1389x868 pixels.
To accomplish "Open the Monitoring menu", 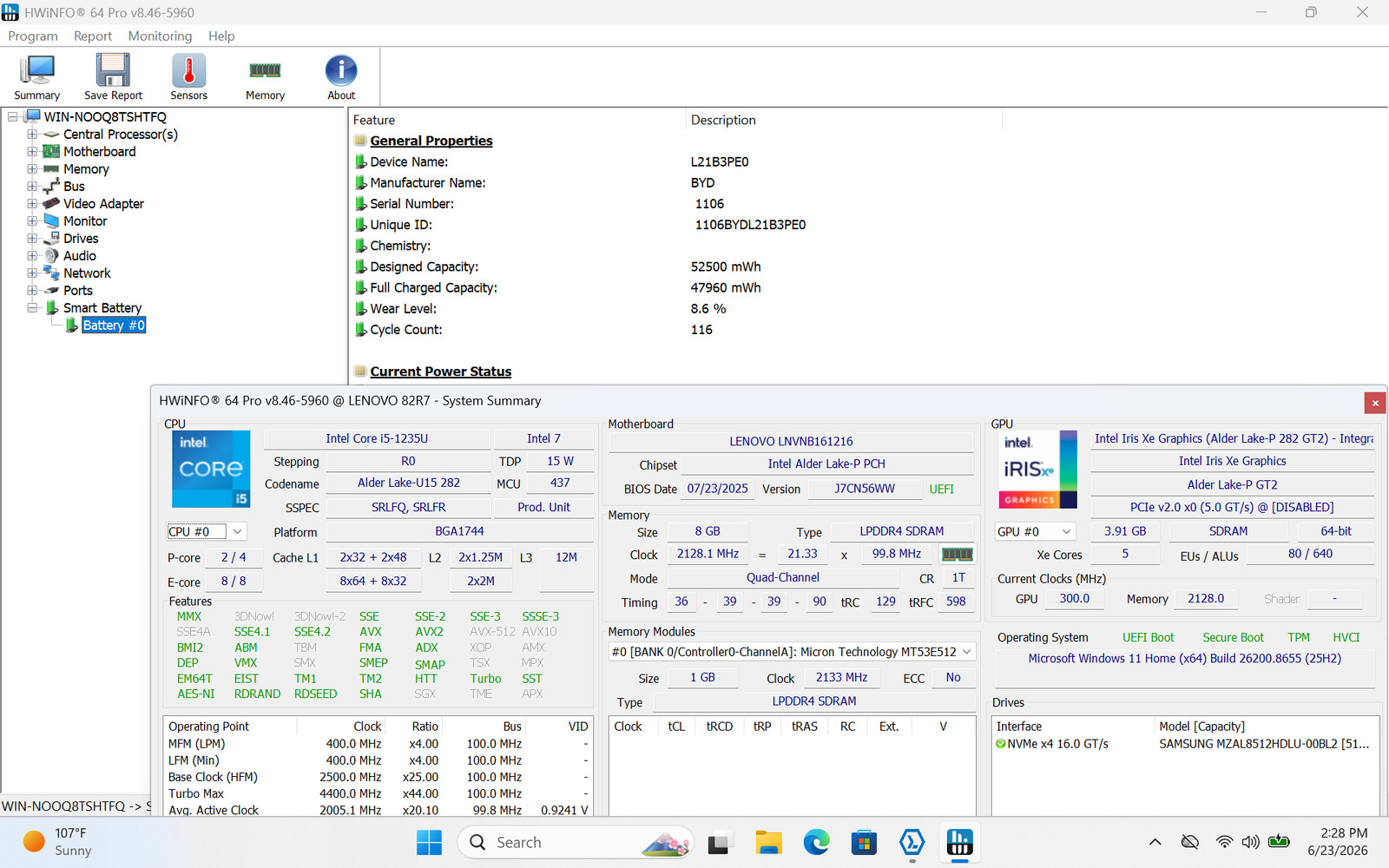I will [160, 36].
